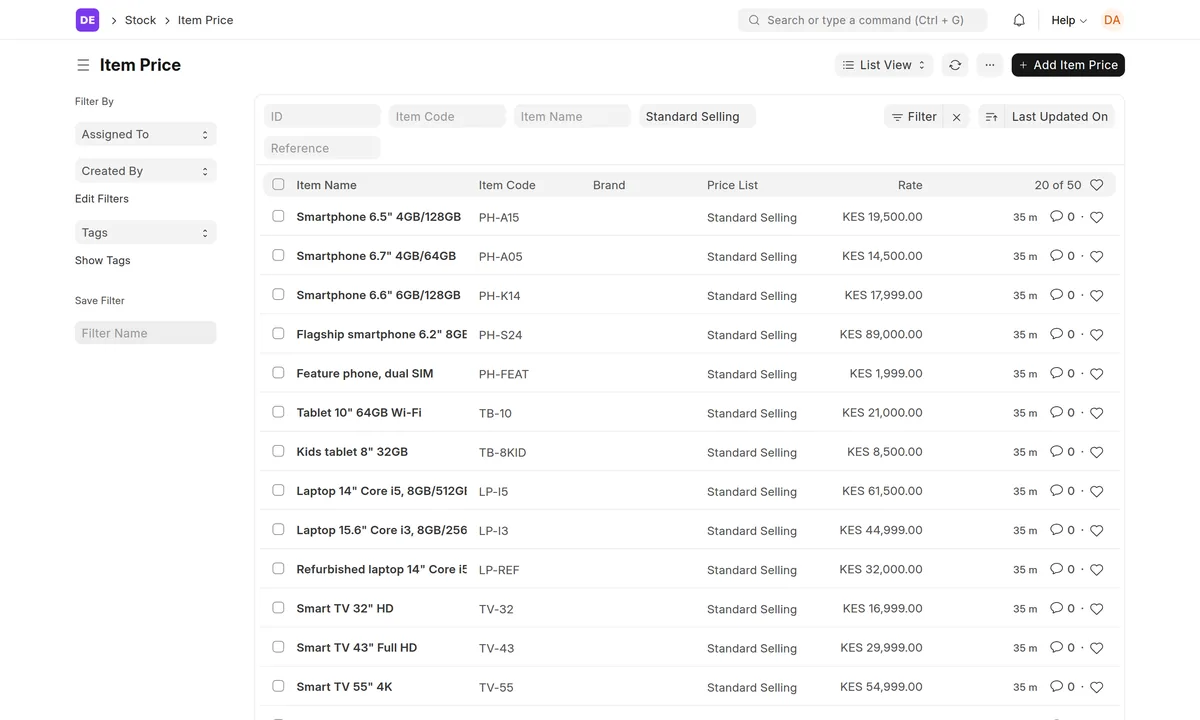Go to Stock breadcrumb

(140, 20)
